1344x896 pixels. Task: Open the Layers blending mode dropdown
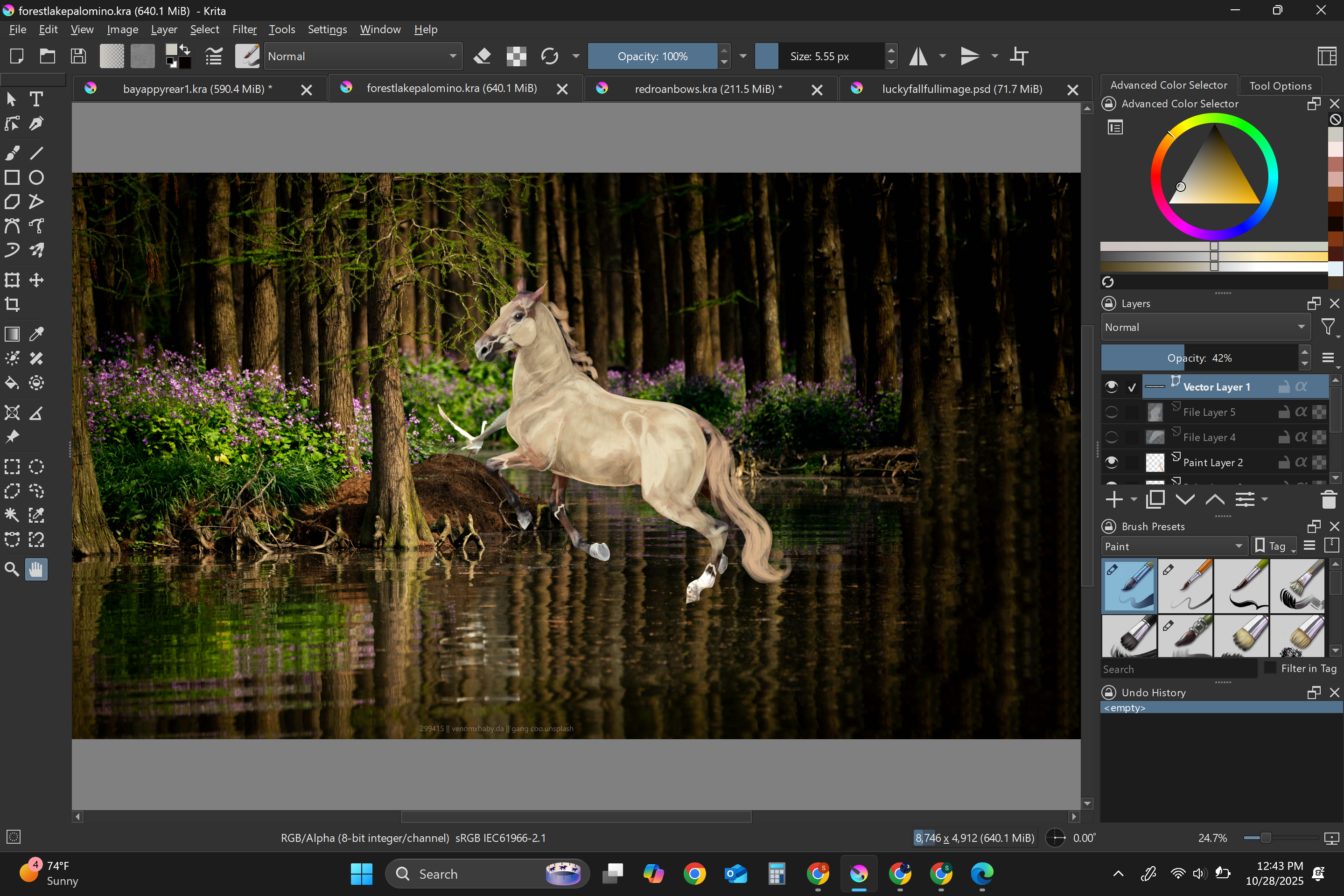1204,328
